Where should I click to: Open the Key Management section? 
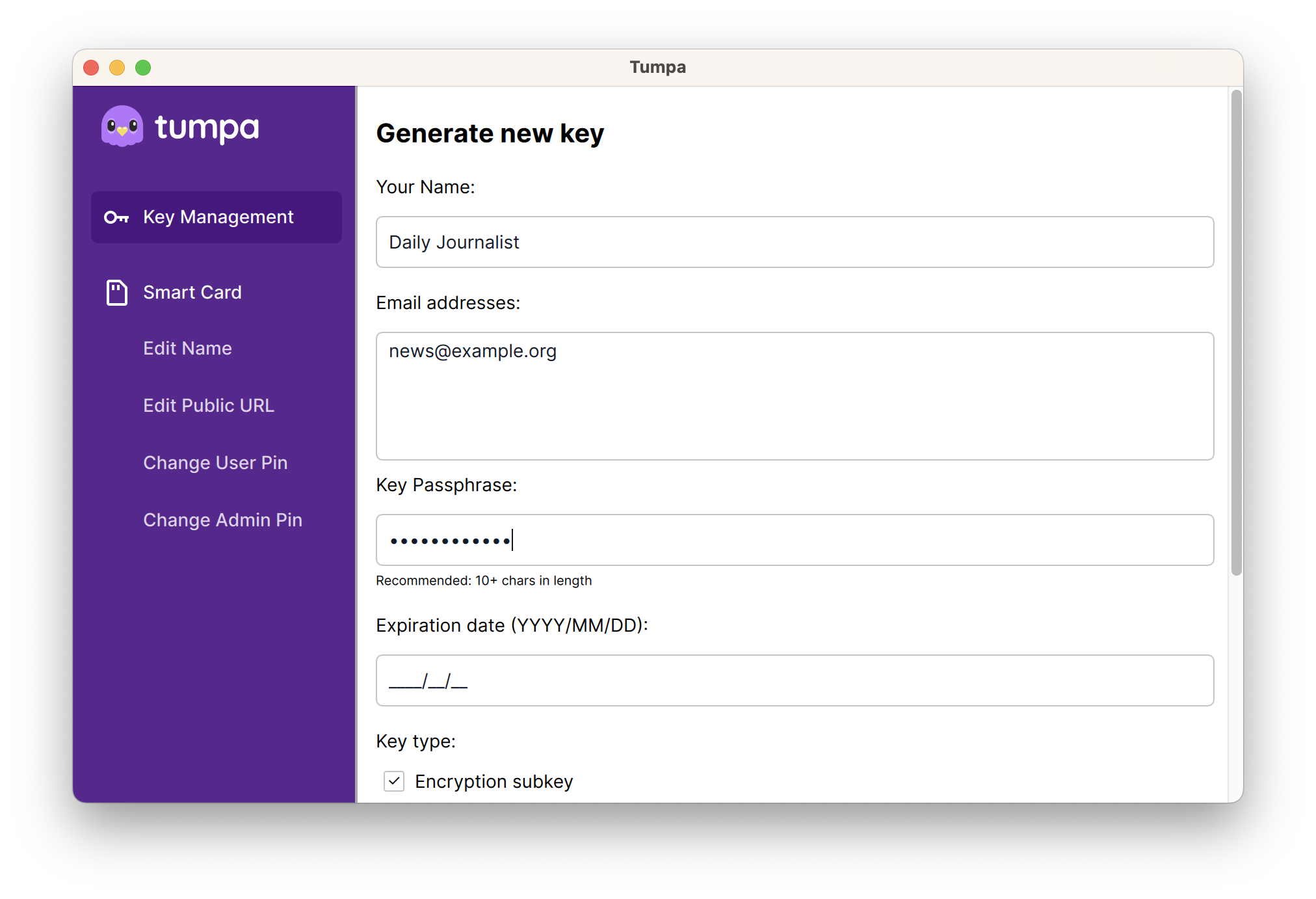[217, 217]
